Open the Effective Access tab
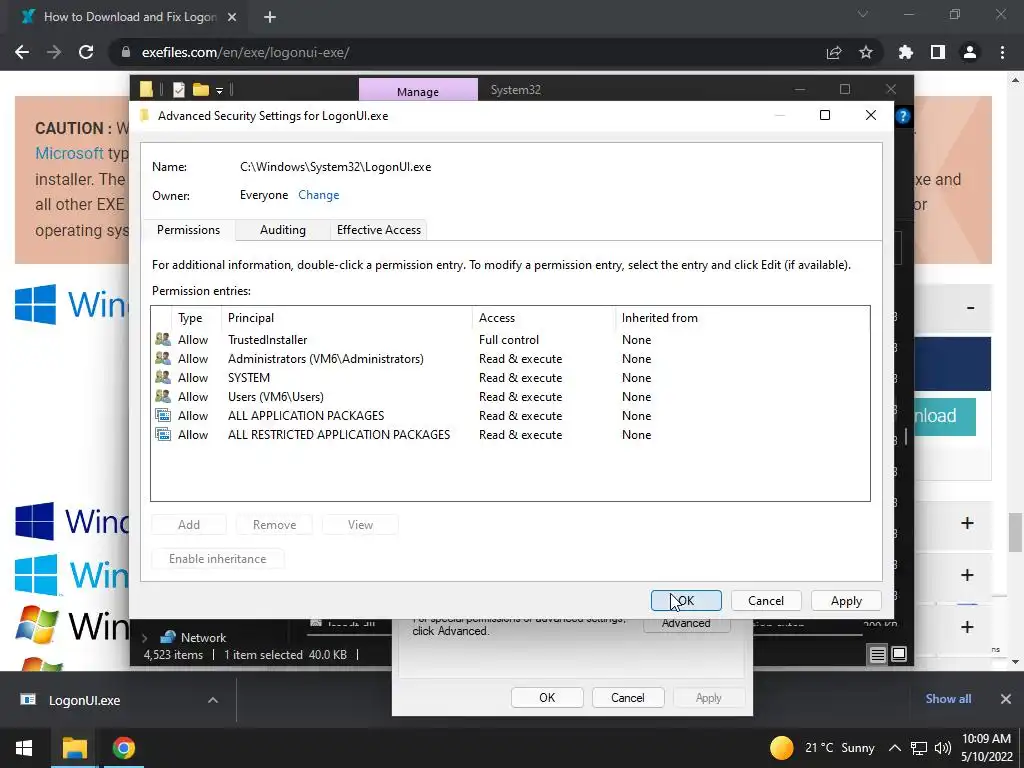The height and width of the screenshot is (768, 1024). pyautogui.click(x=379, y=230)
